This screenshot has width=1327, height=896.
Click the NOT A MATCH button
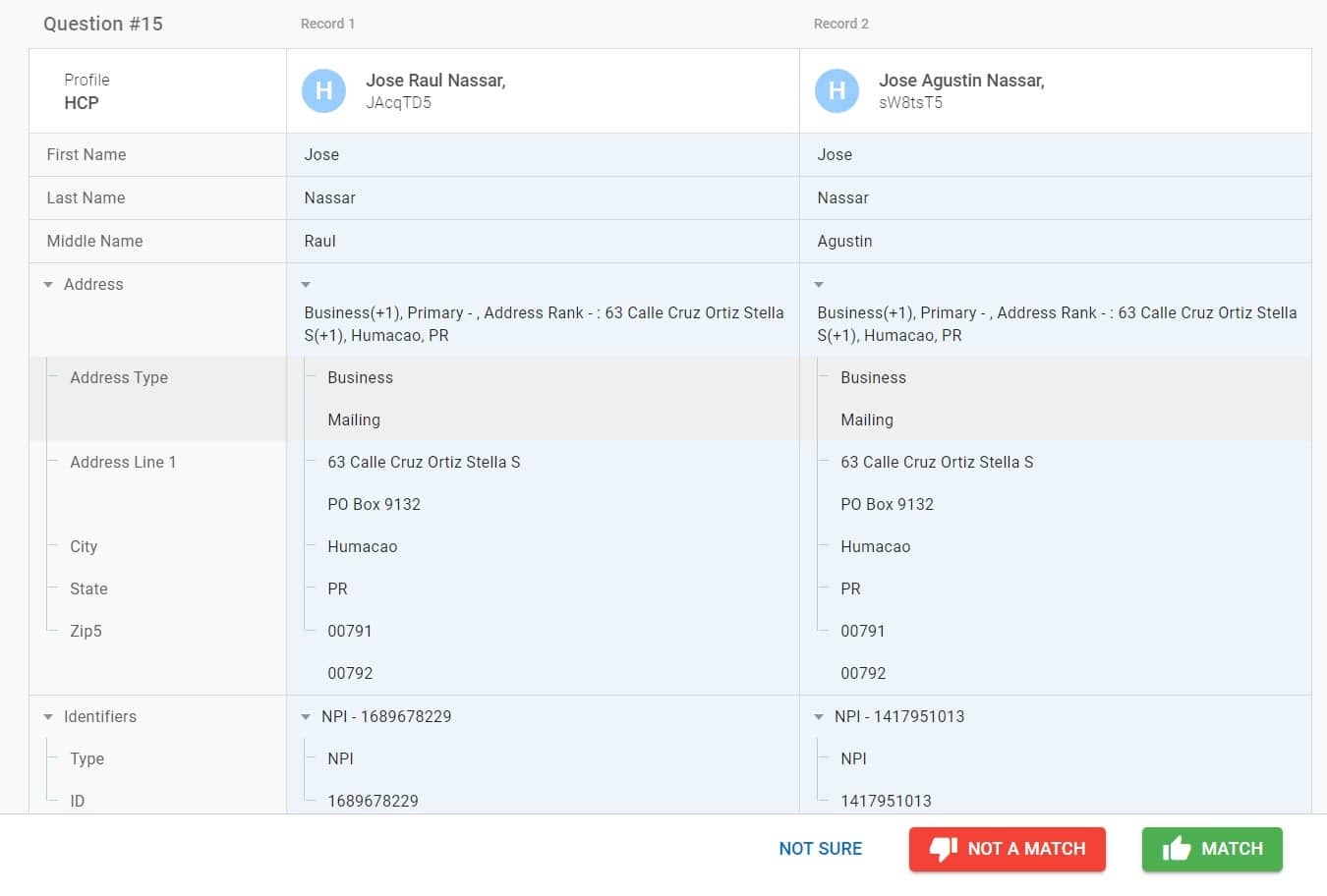point(1007,849)
